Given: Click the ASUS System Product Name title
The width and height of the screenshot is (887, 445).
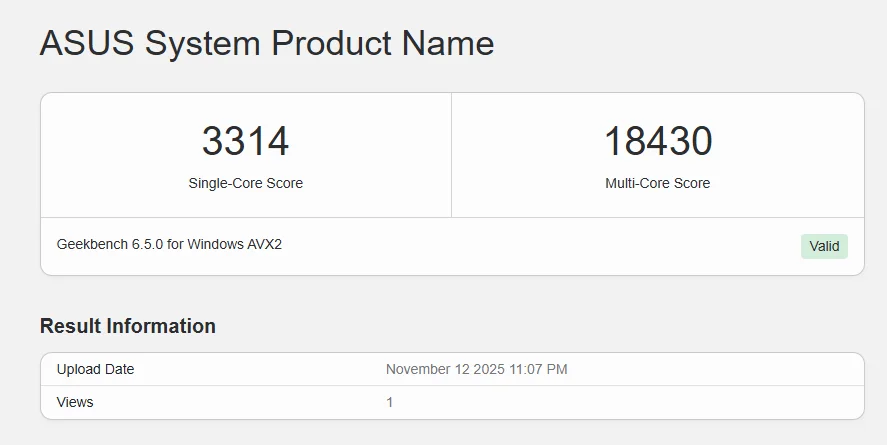Looking at the screenshot, I should (x=266, y=43).
